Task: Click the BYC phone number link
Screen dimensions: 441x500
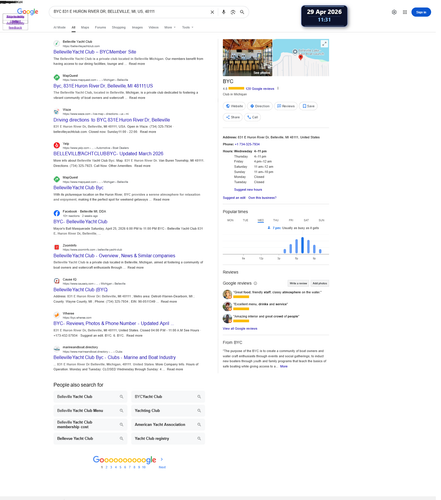Action: tap(247, 144)
